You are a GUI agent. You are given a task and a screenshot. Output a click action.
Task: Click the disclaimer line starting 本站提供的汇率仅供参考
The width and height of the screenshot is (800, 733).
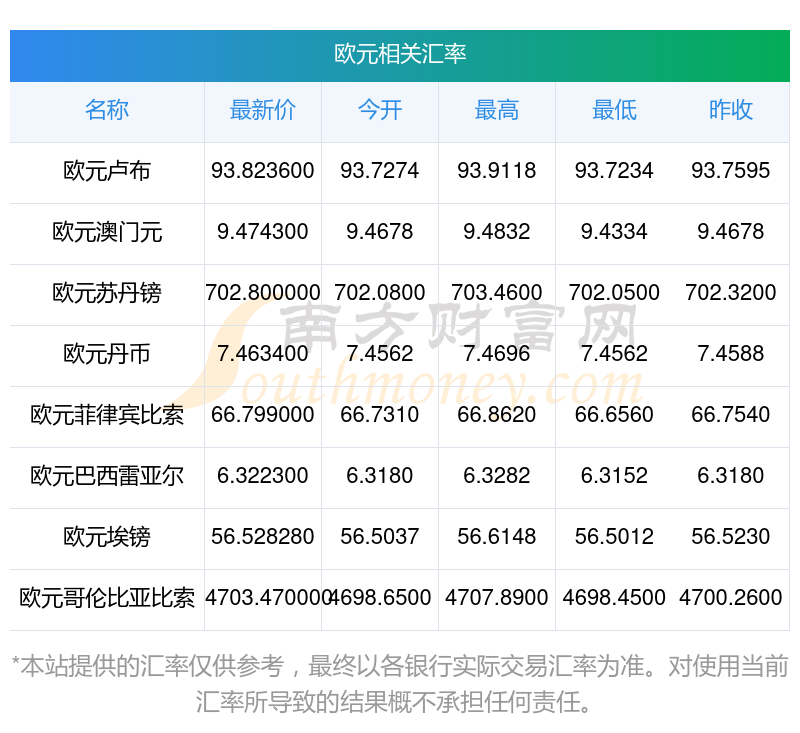[x=400, y=666]
